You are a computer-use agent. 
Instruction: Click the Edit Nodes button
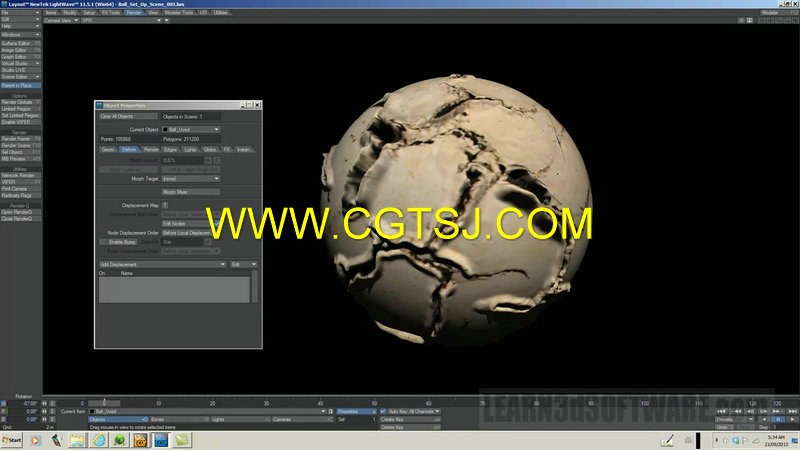pos(187,223)
